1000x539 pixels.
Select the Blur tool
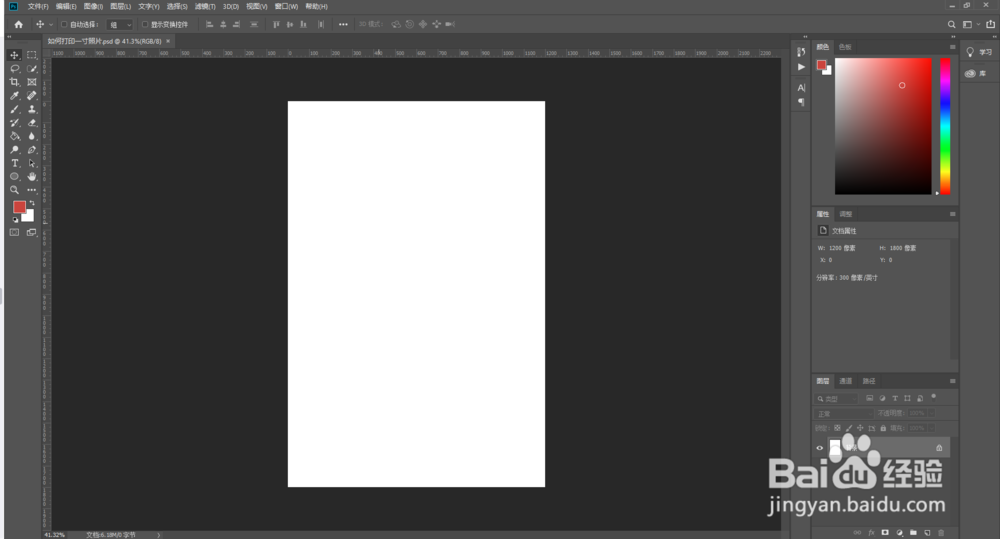[x=31, y=136]
